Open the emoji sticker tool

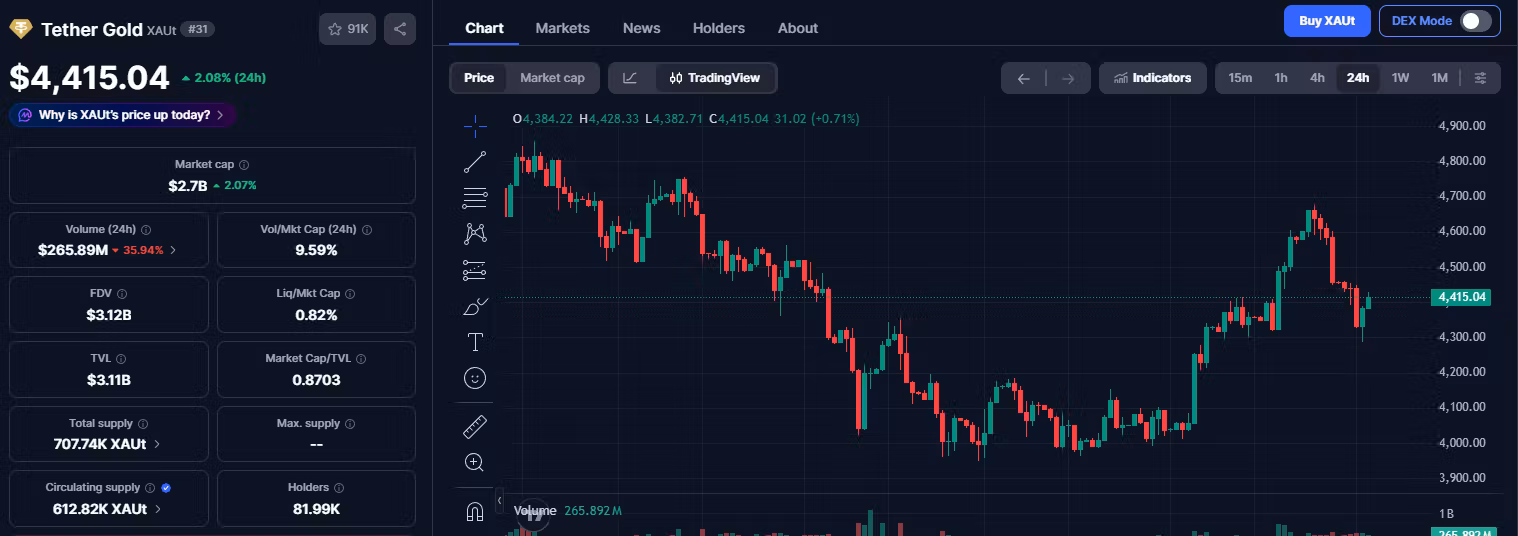pyautogui.click(x=475, y=378)
